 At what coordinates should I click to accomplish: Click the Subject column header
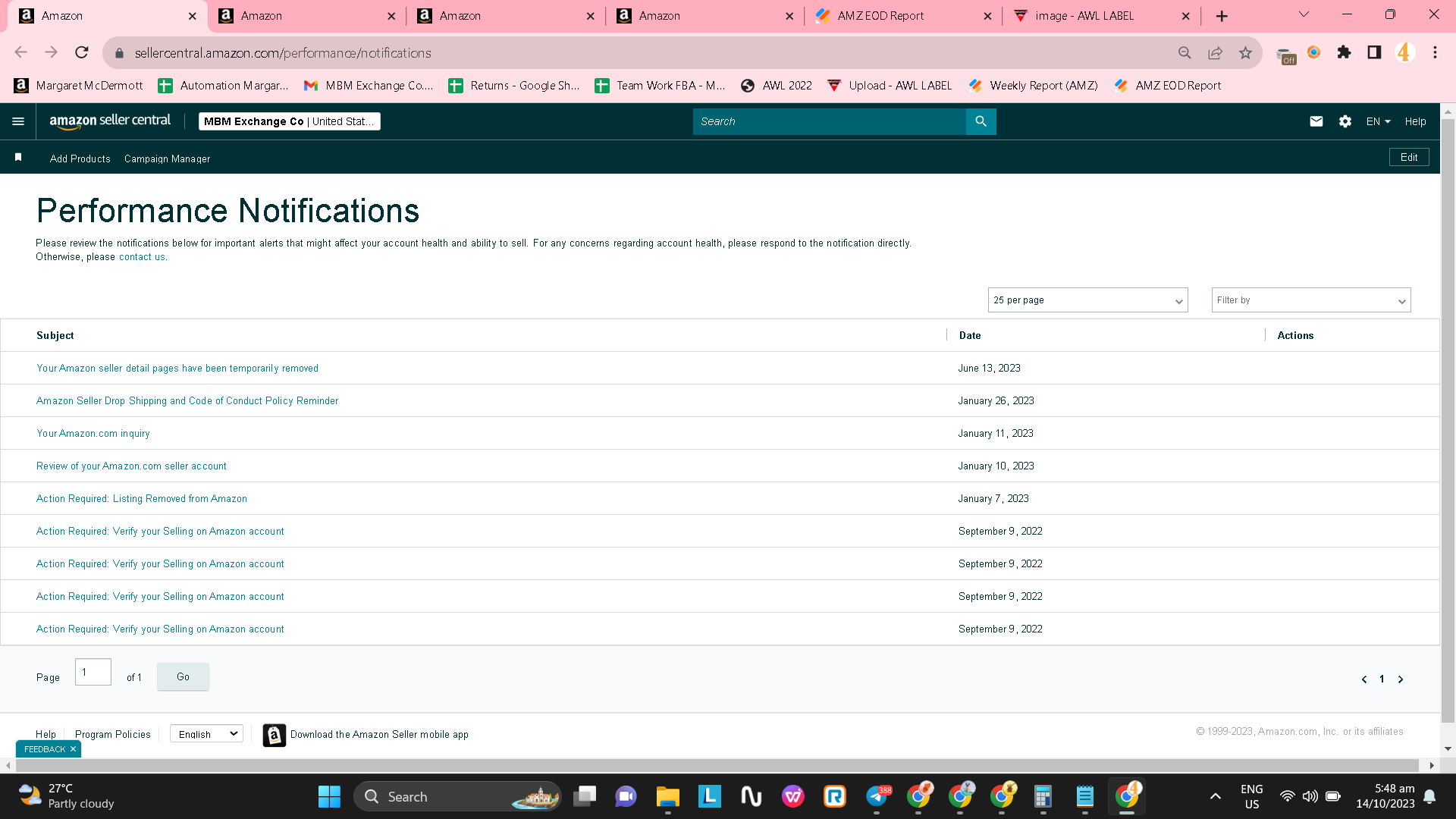coord(55,335)
